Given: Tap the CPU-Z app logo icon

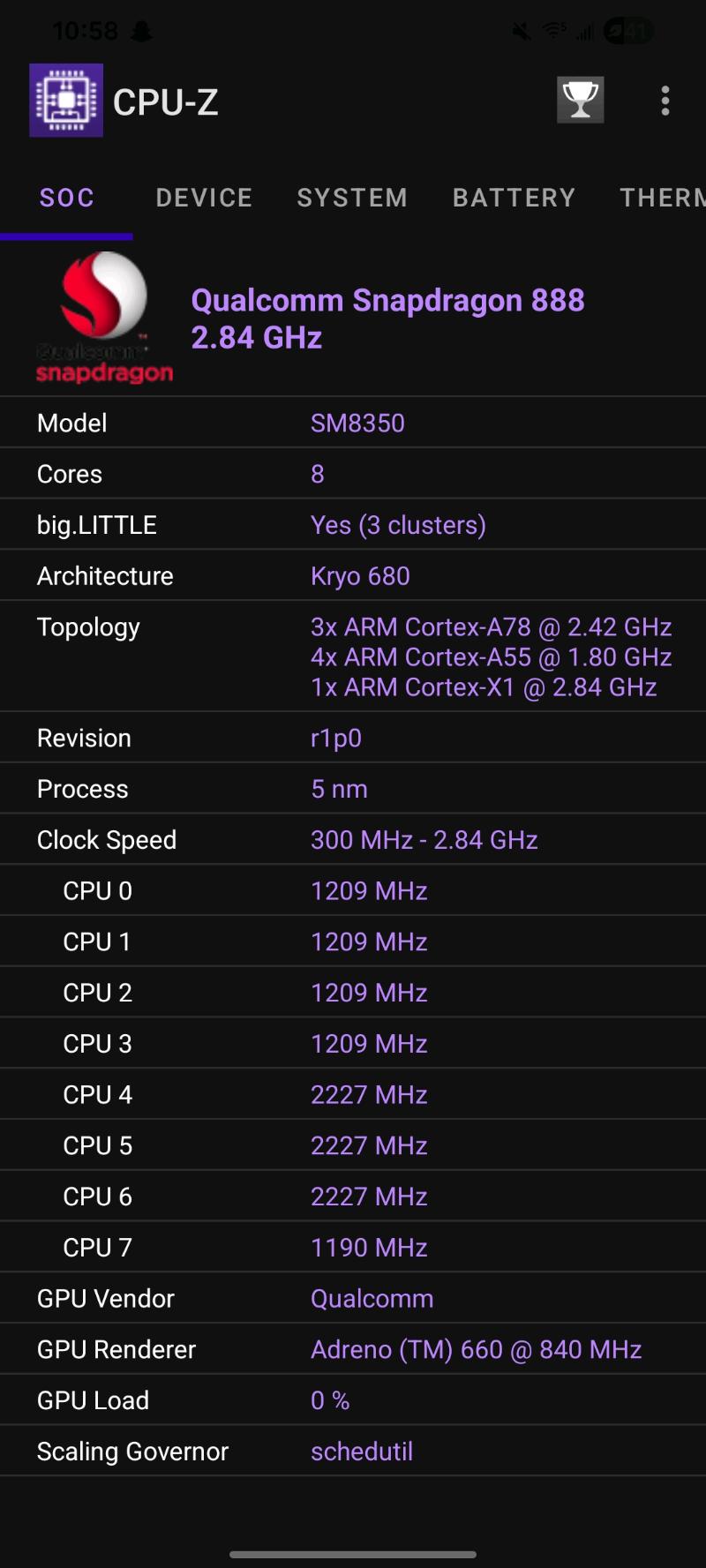Looking at the screenshot, I should point(66,101).
